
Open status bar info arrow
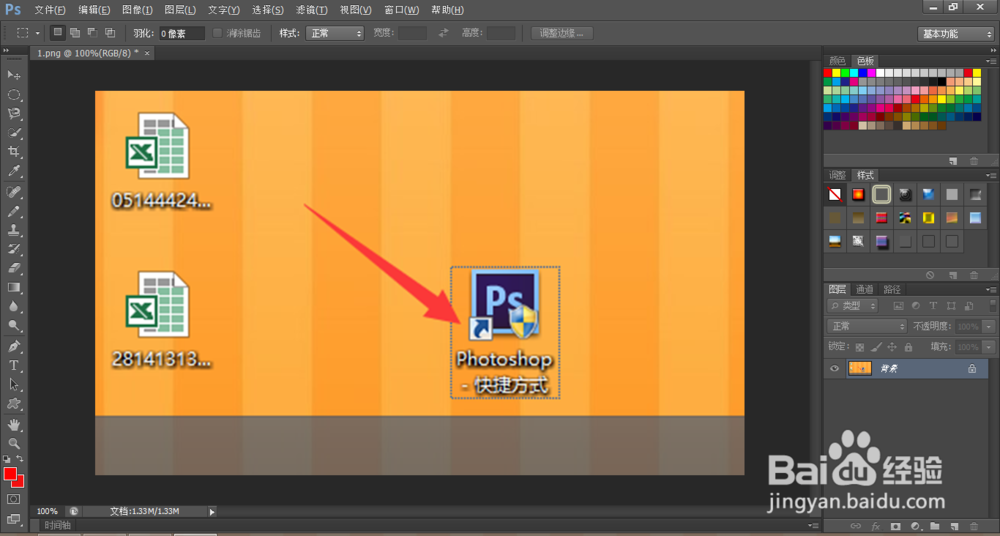click(212, 512)
